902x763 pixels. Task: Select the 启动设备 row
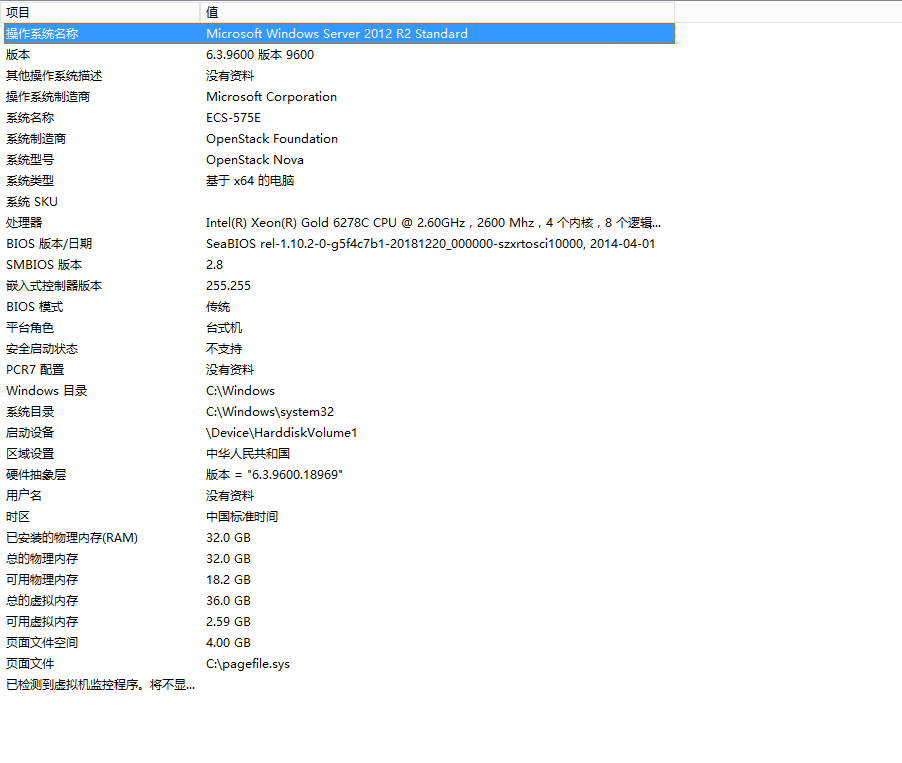[x=339, y=433]
